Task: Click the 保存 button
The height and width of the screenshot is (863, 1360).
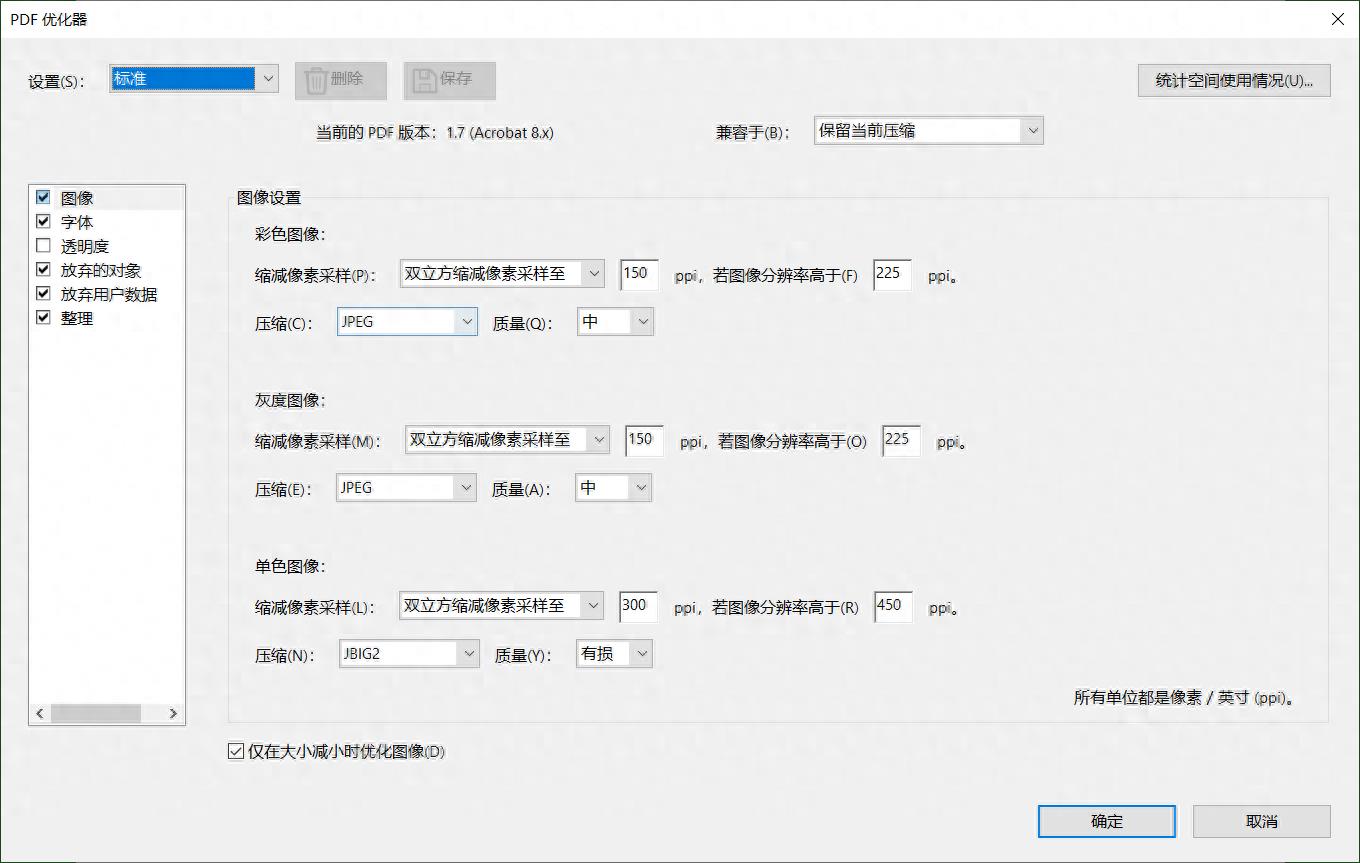Action: [x=449, y=81]
